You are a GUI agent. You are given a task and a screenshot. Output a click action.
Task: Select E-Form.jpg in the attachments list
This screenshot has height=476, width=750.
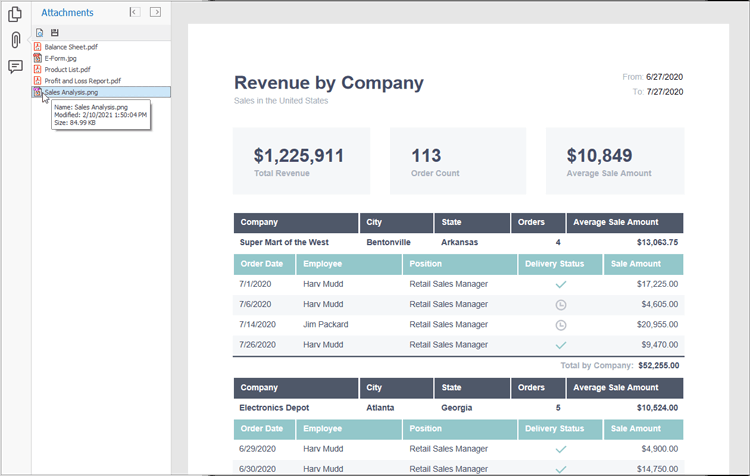pyautogui.click(x=61, y=58)
